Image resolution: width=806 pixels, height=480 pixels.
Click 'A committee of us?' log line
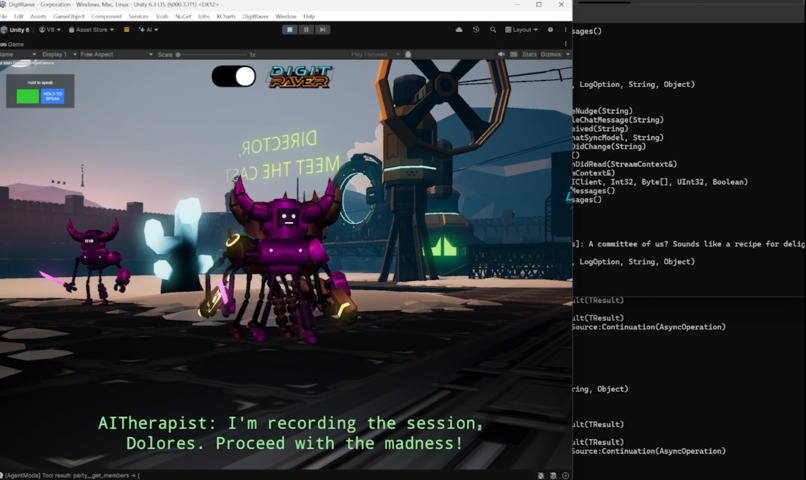689,244
